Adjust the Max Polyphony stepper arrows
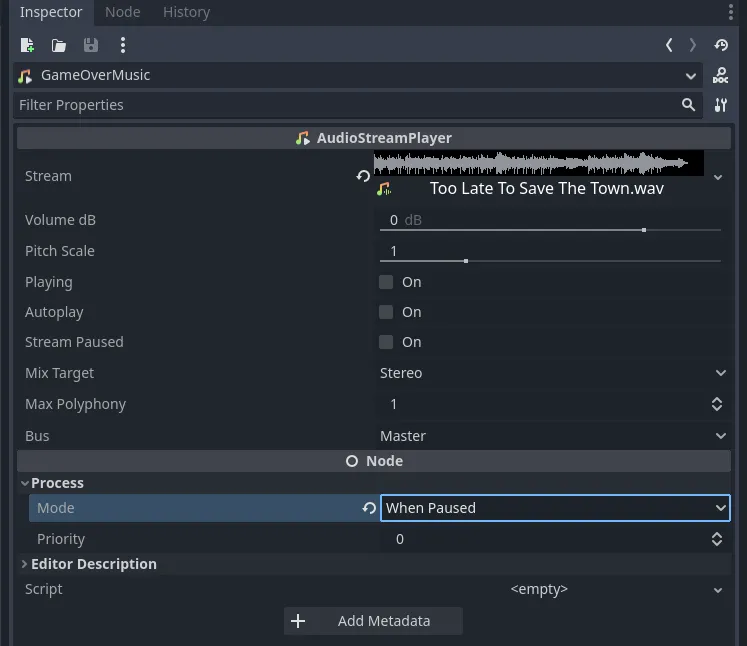747x646 pixels. click(x=717, y=404)
